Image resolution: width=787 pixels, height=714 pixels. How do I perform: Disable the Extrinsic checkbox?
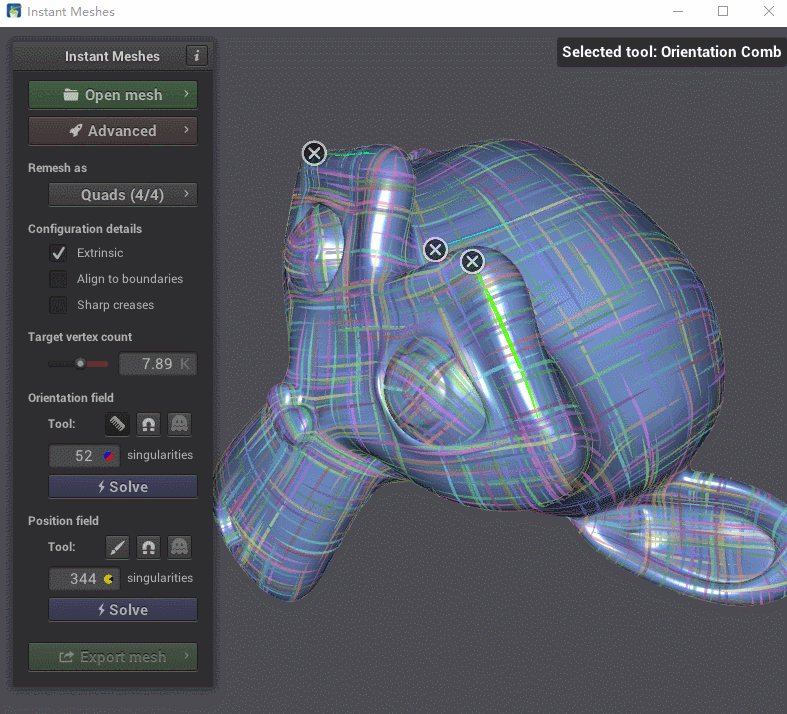click(x=58, y=253)
